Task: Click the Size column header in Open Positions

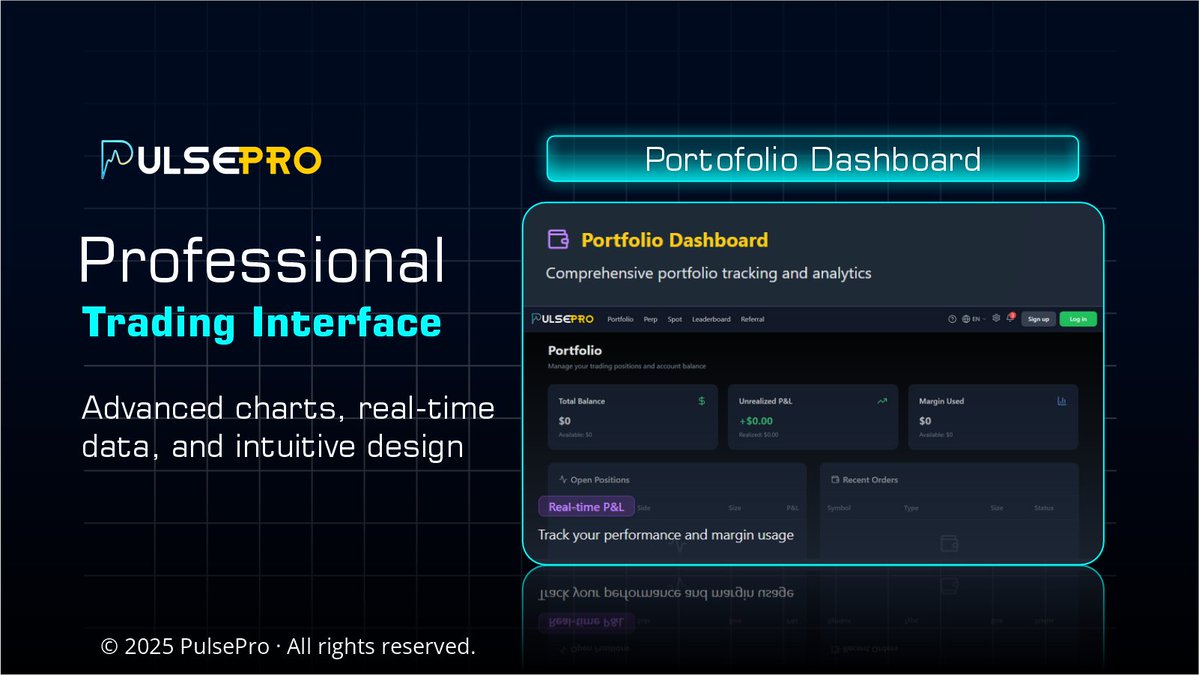Action: click(x=735, y=508)
